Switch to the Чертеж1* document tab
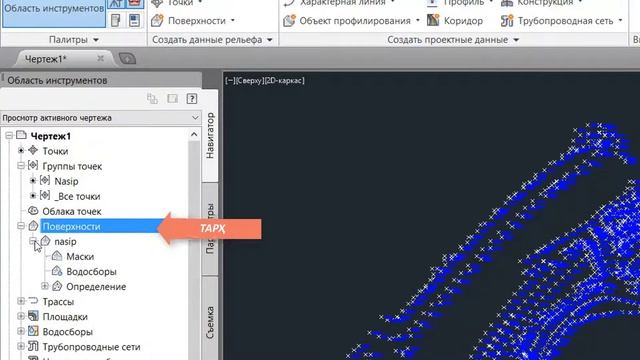Viewport: 640px width, 360px height. [x=45, y=59]
